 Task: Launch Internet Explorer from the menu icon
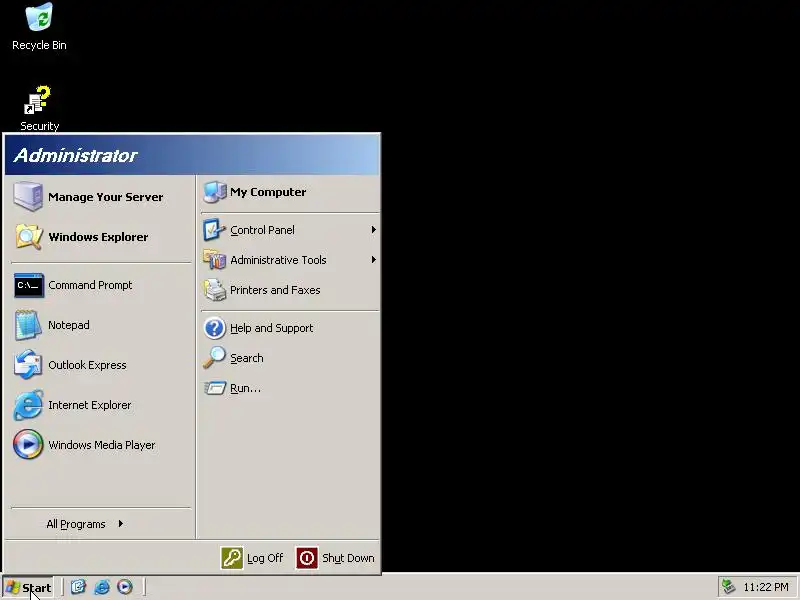[x=28, y=405]
